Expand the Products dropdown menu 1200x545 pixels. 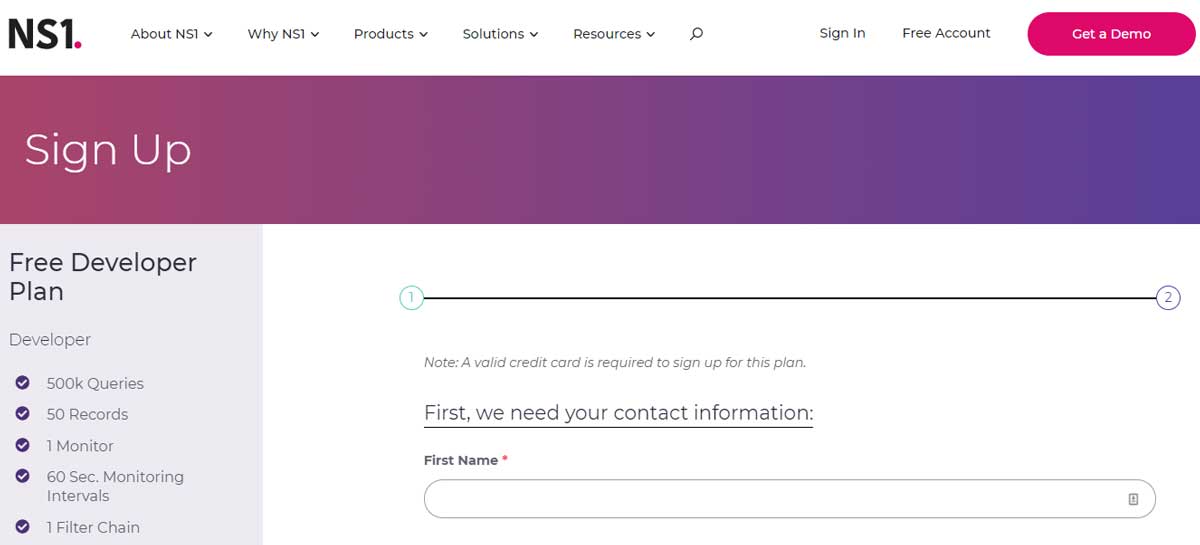point(390,34)
